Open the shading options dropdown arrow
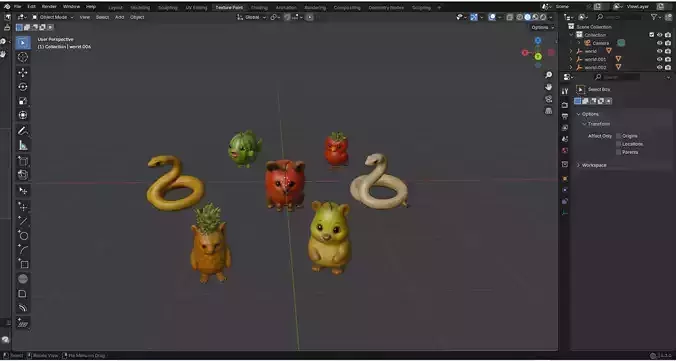The width and height of the screenshot is (676, 361). (x=551, y=17)
